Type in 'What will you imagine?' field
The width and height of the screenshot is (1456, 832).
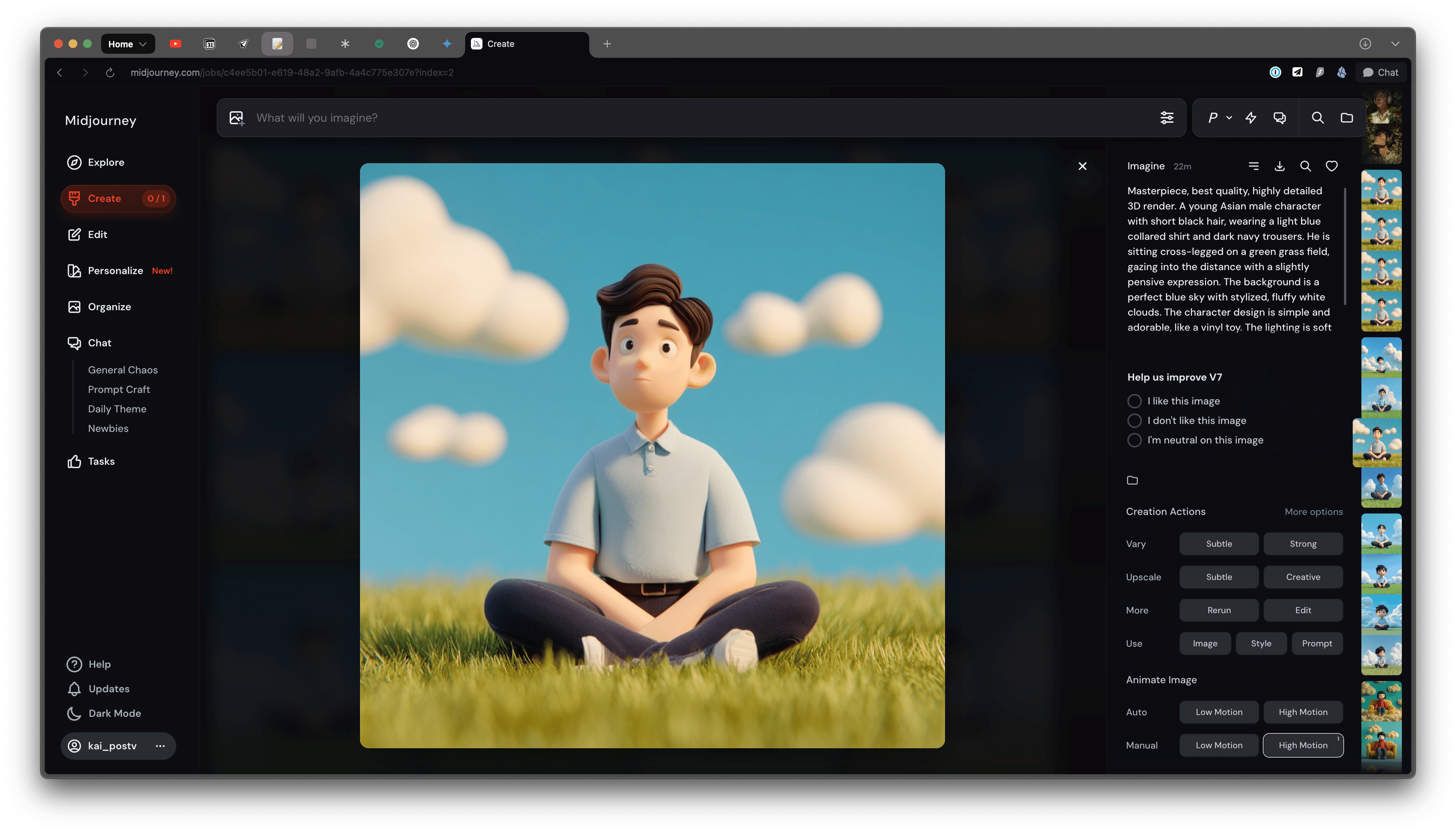pyautogui.click(x=686, y=118)
